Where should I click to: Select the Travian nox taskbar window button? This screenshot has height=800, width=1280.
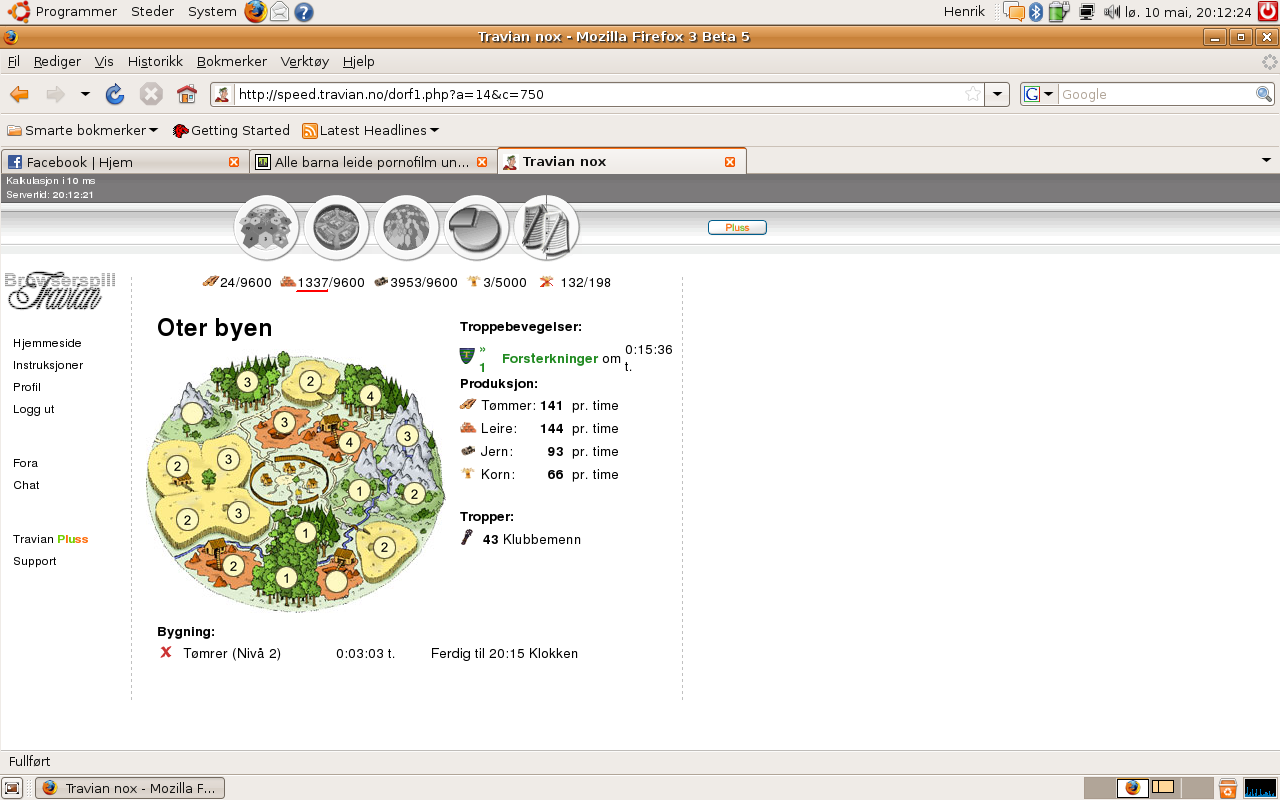tap(130, 788)
